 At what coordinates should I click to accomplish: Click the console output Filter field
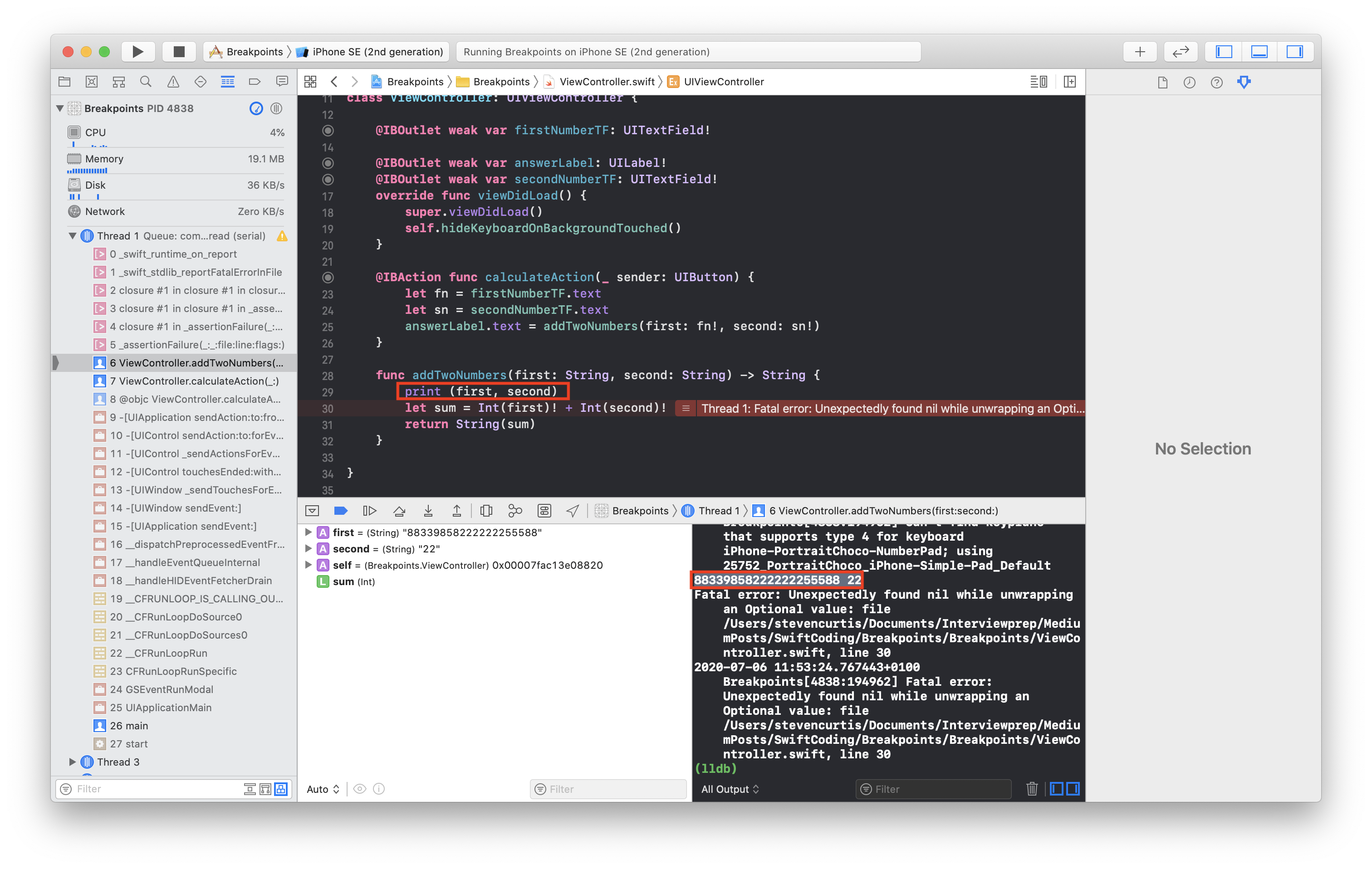point(933,789)
